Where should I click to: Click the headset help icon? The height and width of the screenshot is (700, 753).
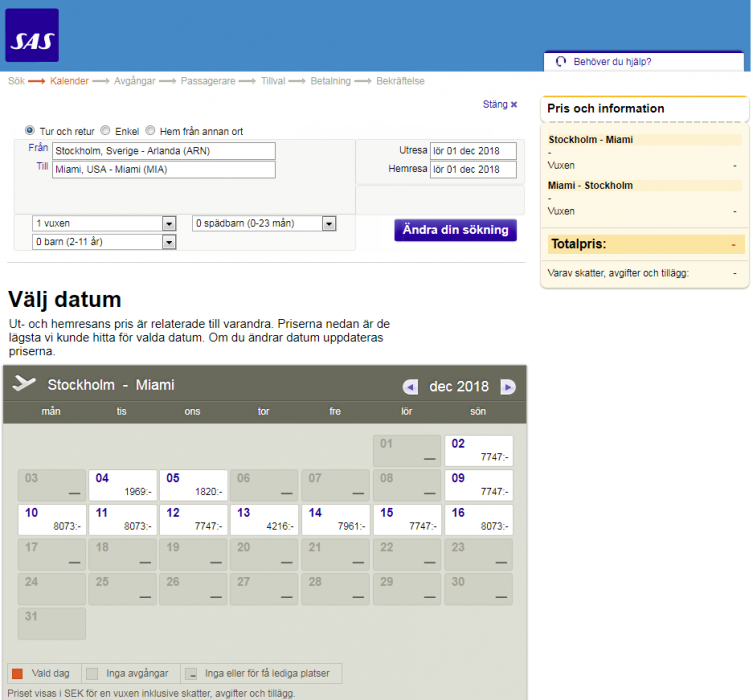[x=561, y=61]
